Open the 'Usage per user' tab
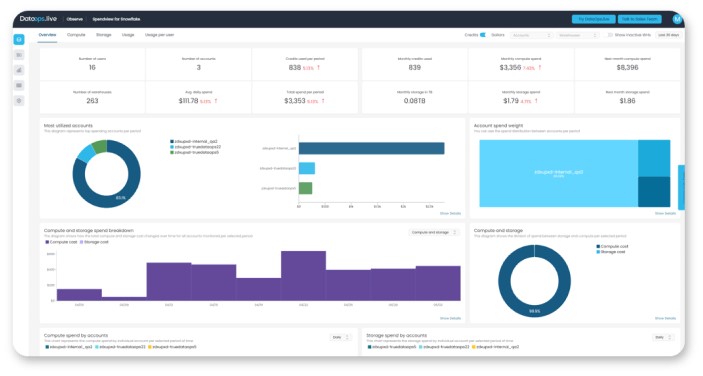The height and width of the screenshot is (376, 703). point(159,35)
